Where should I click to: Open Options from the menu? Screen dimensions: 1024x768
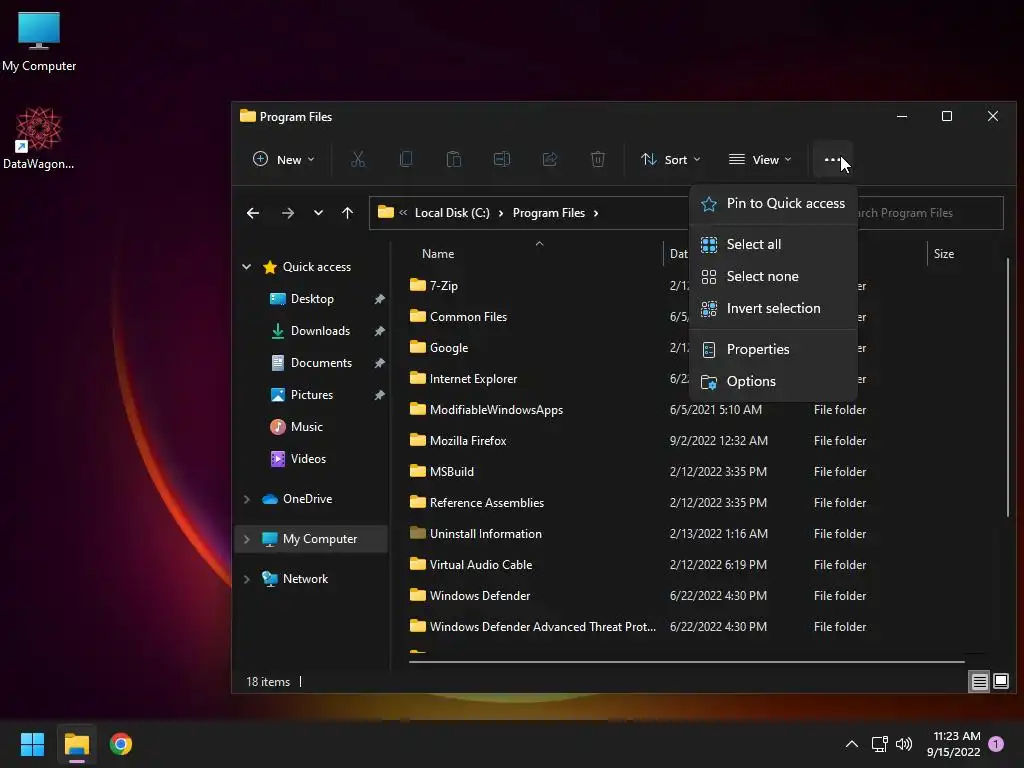tap(773, 381)
